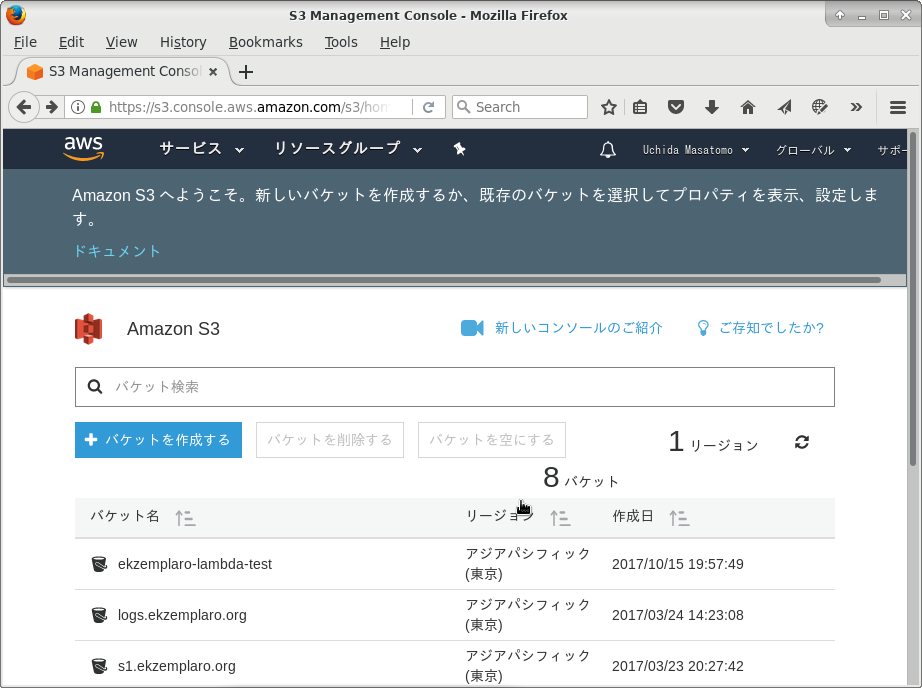Click the Firefox home icon
The height and width of the screenshot is (688, 922).
pyautogui.click(x=747, y=106)
